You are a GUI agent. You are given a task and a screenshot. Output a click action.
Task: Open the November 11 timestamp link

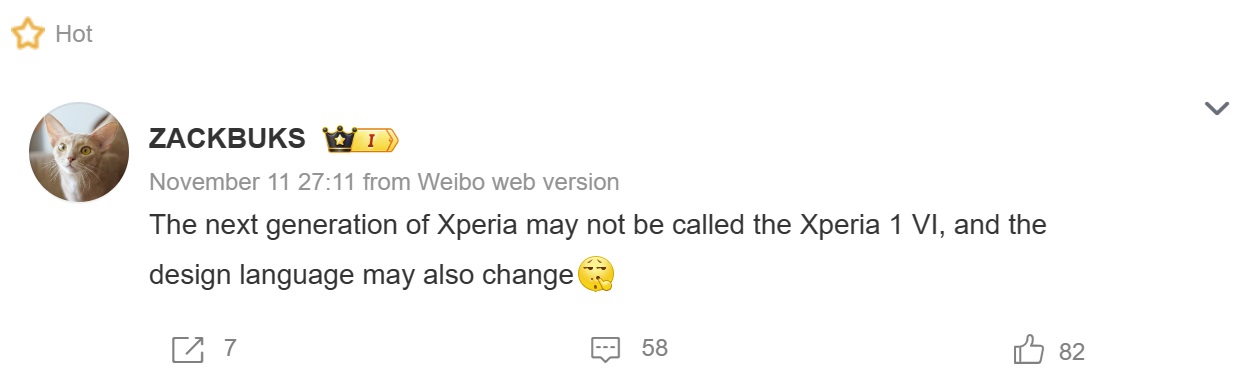pyautogui.click(x=253, y=182)
